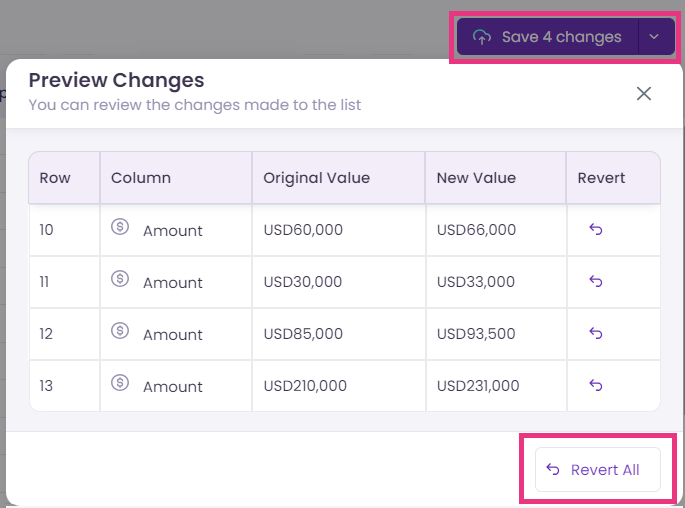Click the Save 4 changes button
This screenshot has width=685, height=508.
(x=547, y=37)
